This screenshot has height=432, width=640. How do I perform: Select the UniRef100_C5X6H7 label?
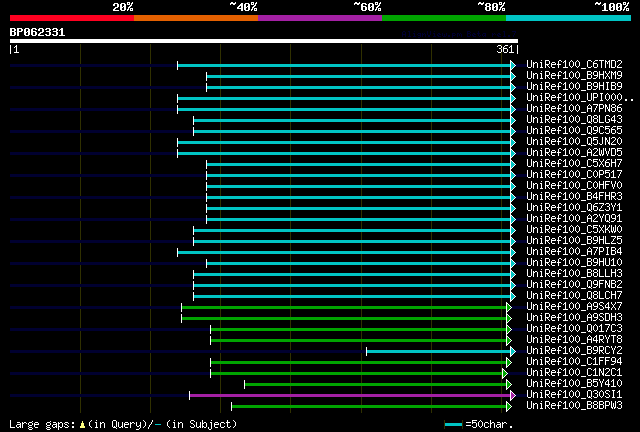pyautogui.click(x=574, y=164)
